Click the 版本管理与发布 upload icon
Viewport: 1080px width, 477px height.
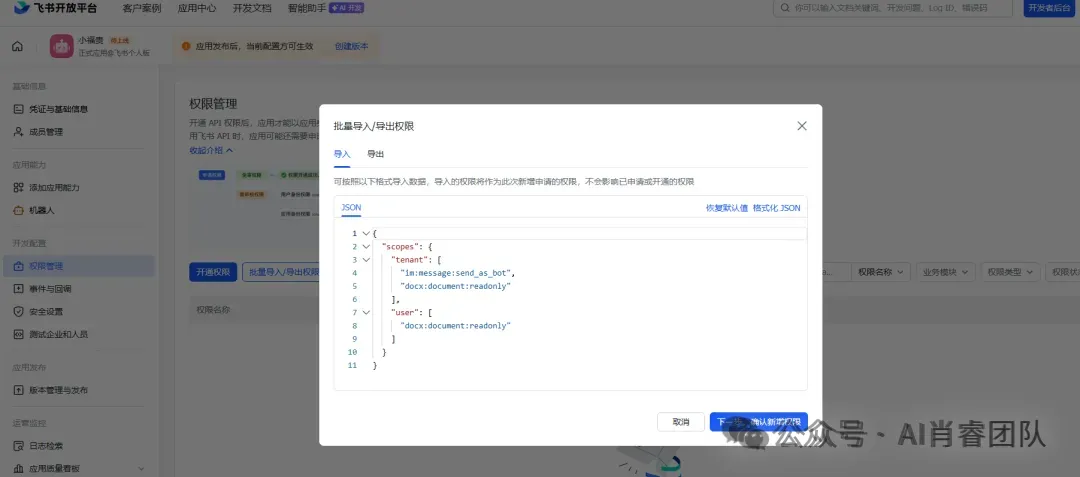pyautogui.click(x=19, y=390)
